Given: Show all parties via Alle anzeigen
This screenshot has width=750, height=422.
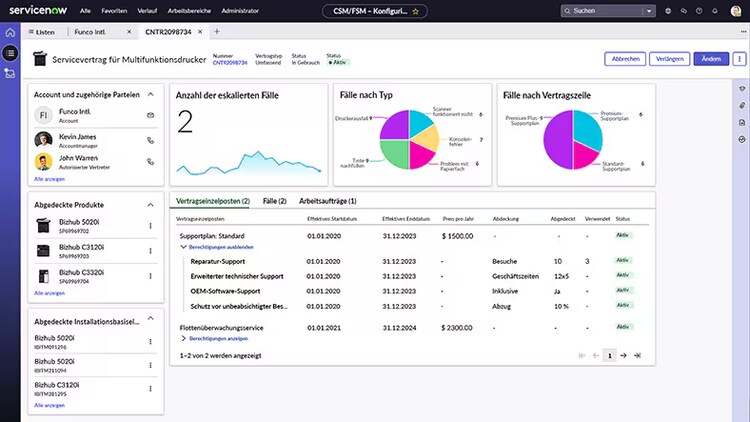Looking at the screenshot, I should 49,179.
